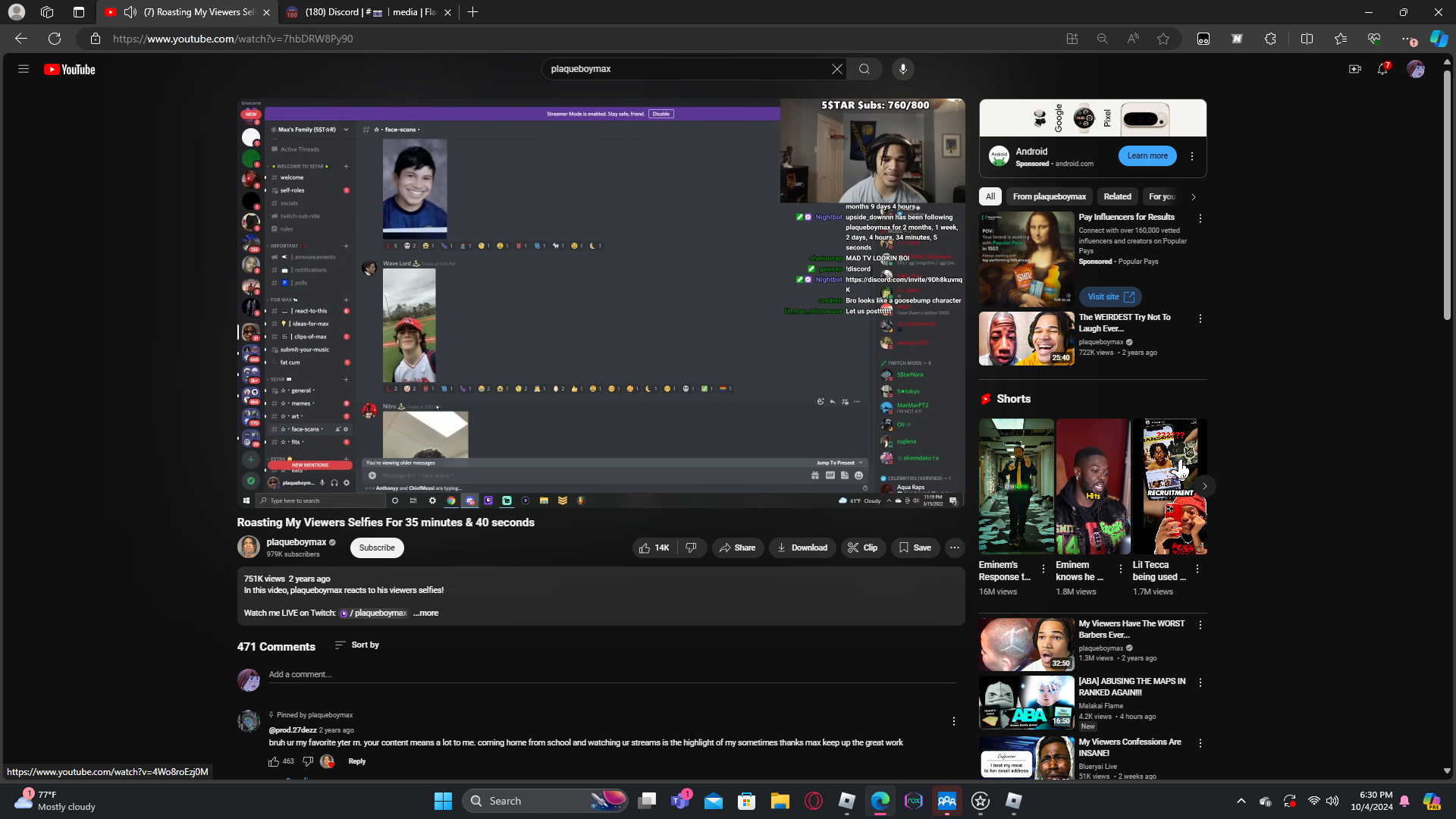Open File Explorer from taskbar
This screenshot has height=819, width=1456.
[780, 801]
